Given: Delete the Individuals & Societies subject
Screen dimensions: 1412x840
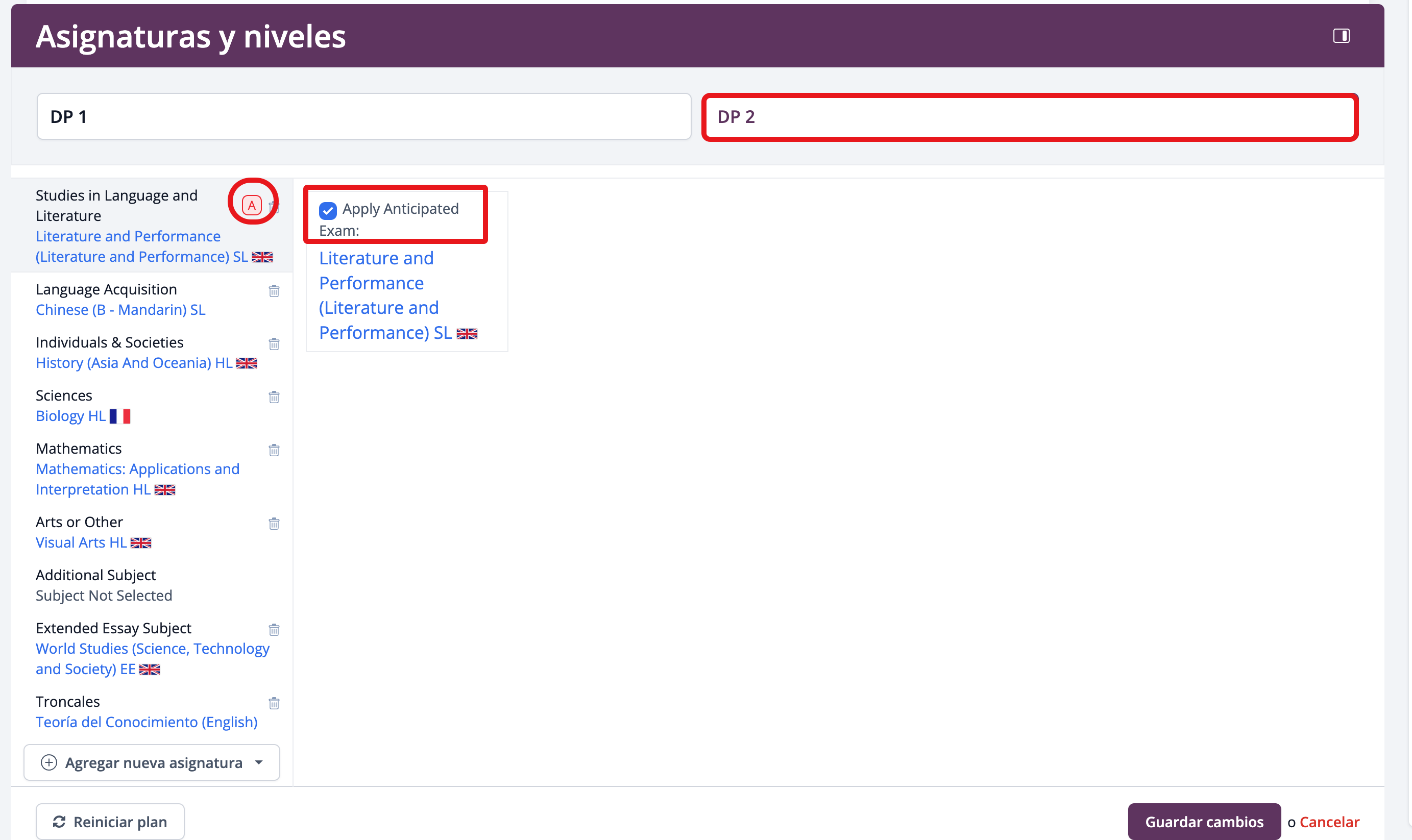Looking at the screenshot, I should pyautogui.click(x=274, y=344).
